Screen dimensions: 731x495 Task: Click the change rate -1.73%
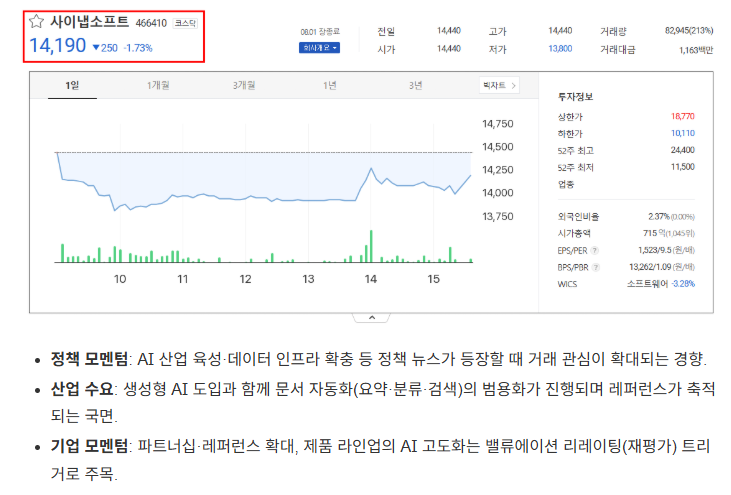click(138, 48)
